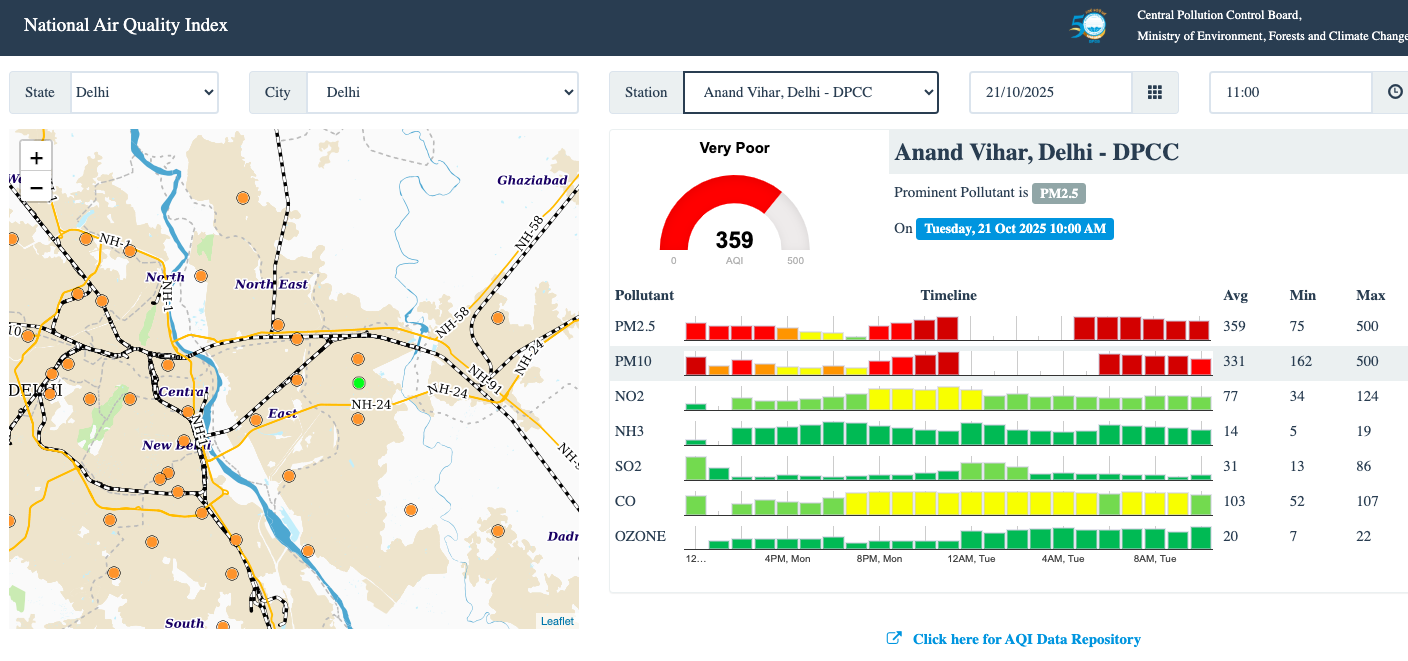Screen dimensions: 1408x661
Task: Click the time field showing 11:00
Action: coord(1290,92)
